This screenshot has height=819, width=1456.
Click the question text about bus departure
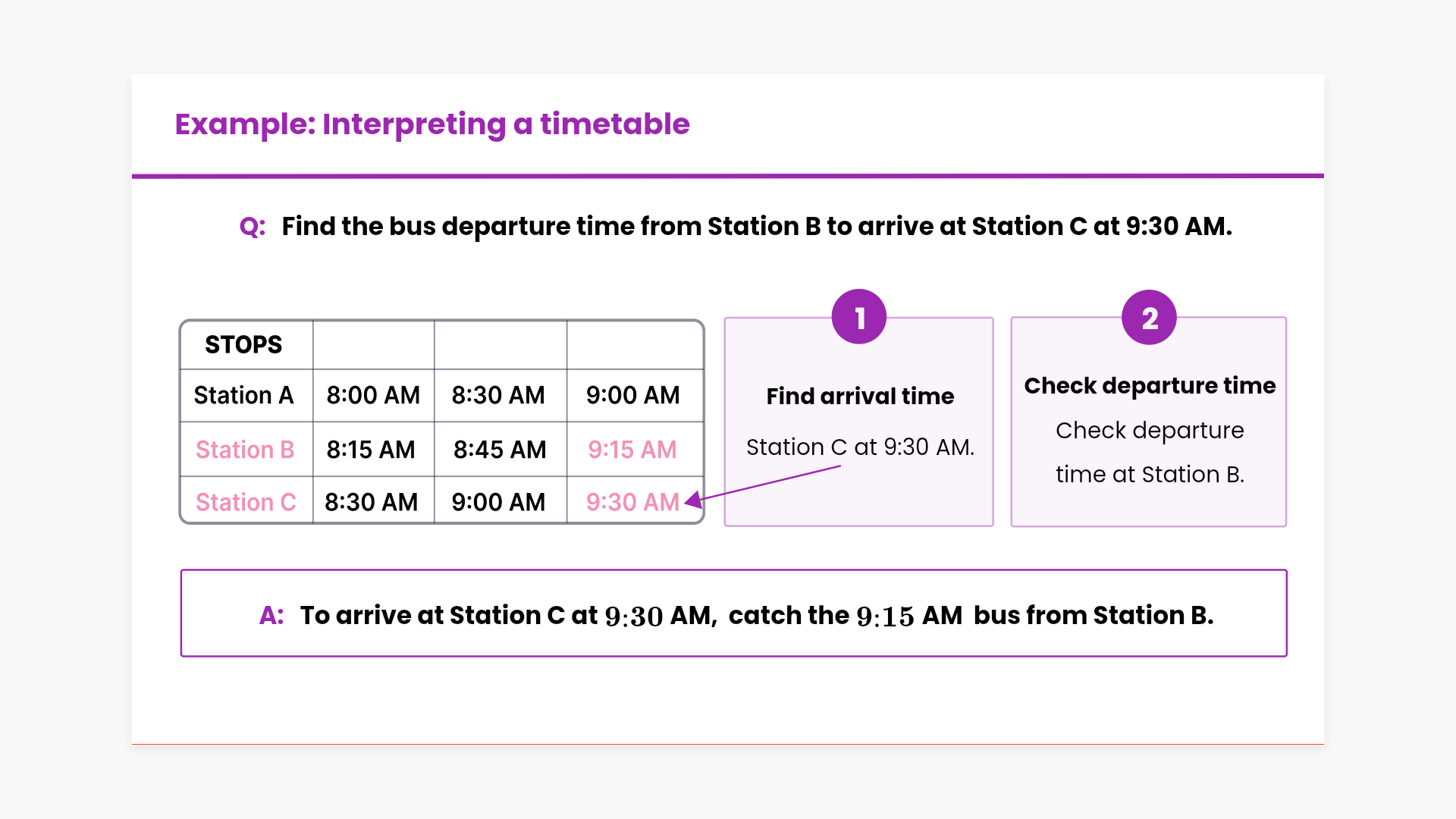[x=756, y=227]
